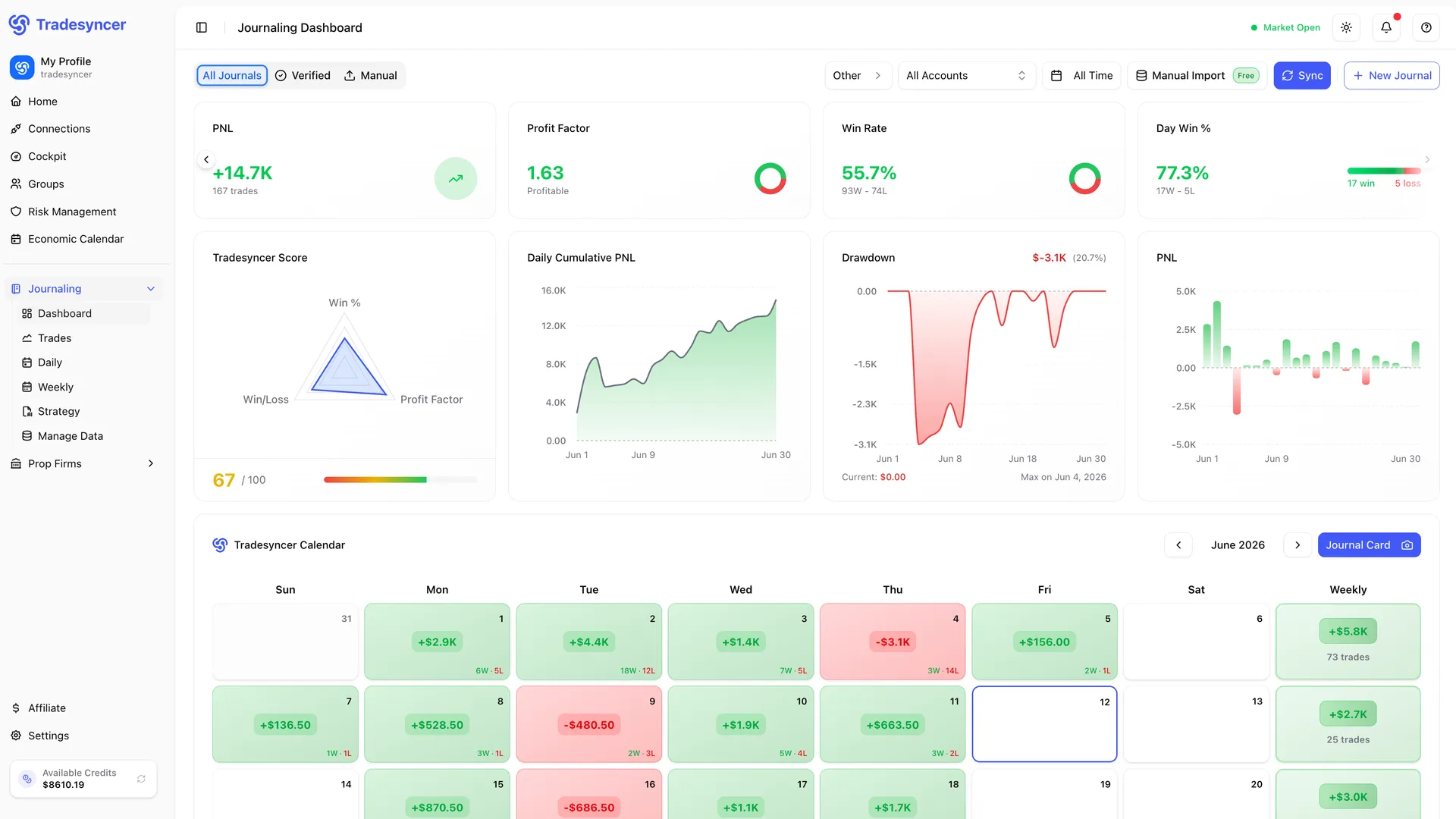The image size is (1456, 819).
Task: Toggle the sidebar collapse icon
Action: click(202, 27)
